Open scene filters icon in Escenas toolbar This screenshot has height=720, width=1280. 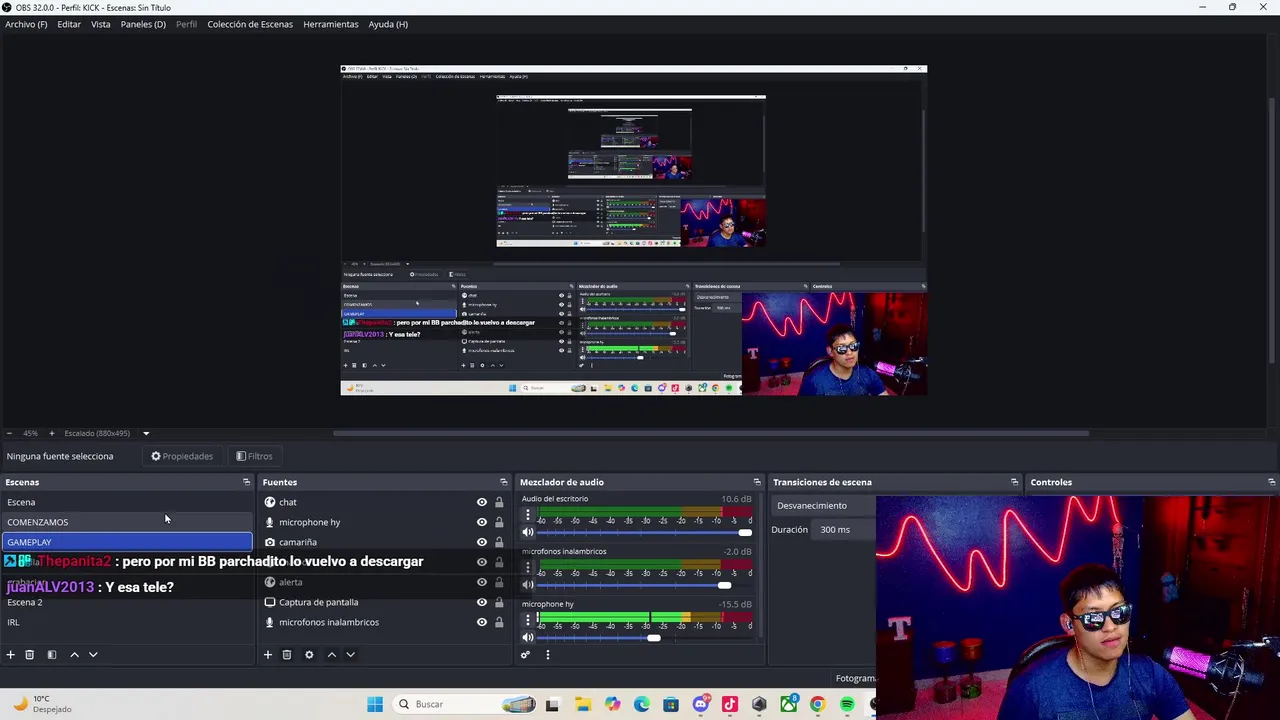(52, 655)
